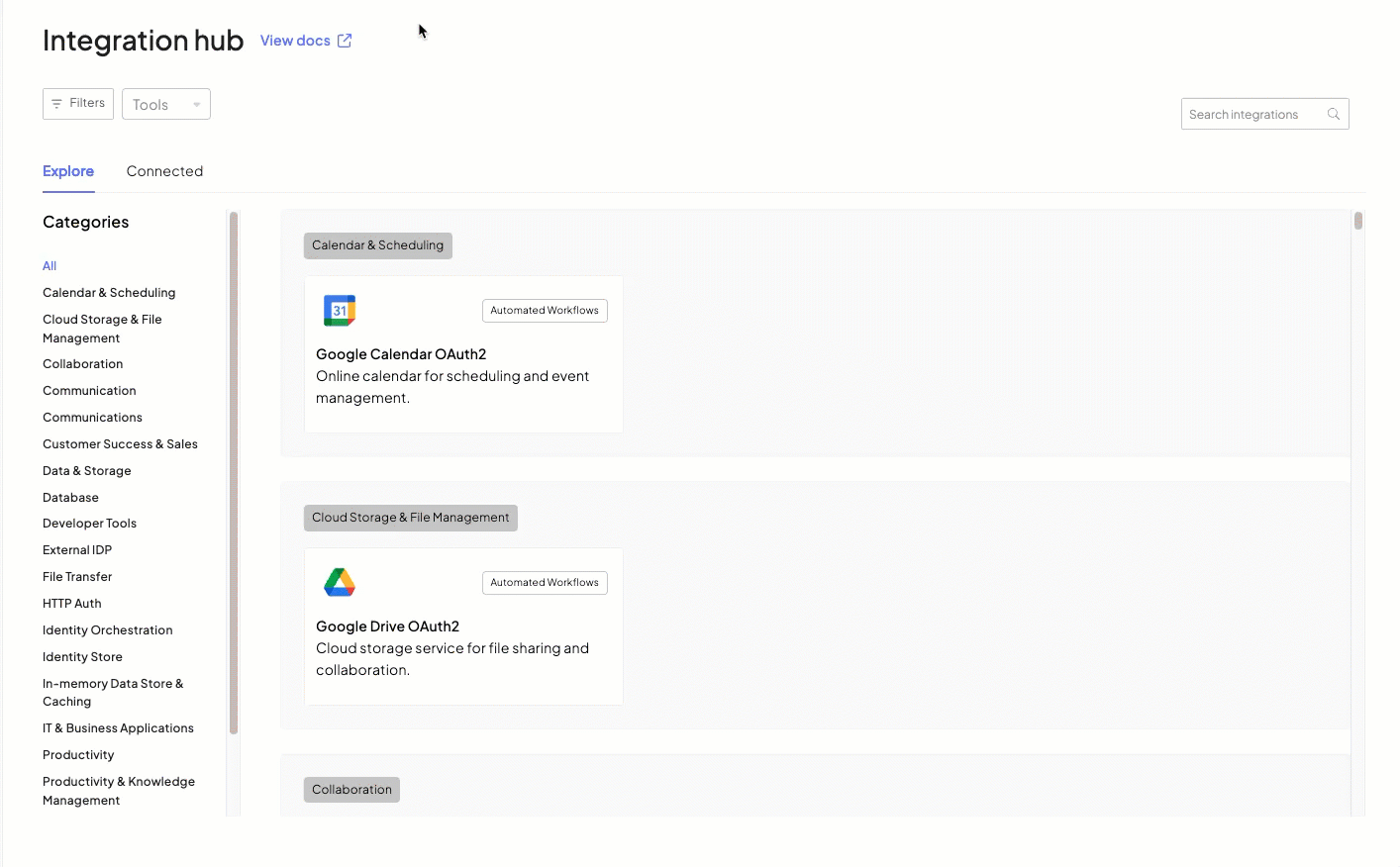
Task: Click the Google Calendar logo icon
Action: [340, 311]
